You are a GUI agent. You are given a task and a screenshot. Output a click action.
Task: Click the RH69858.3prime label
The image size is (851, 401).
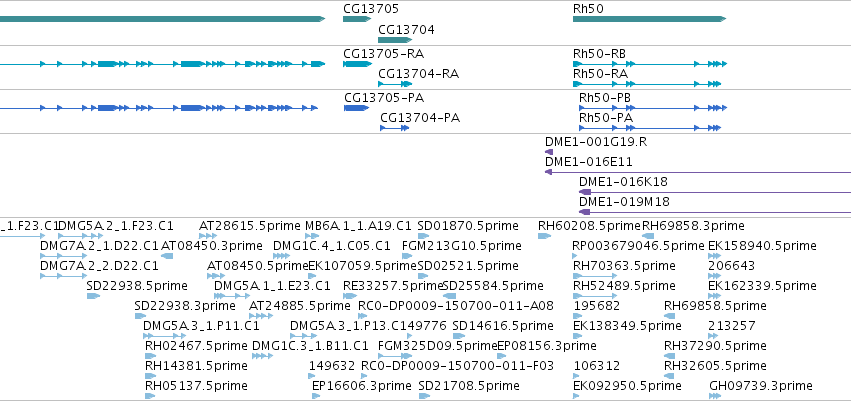(x=694, y=226)
